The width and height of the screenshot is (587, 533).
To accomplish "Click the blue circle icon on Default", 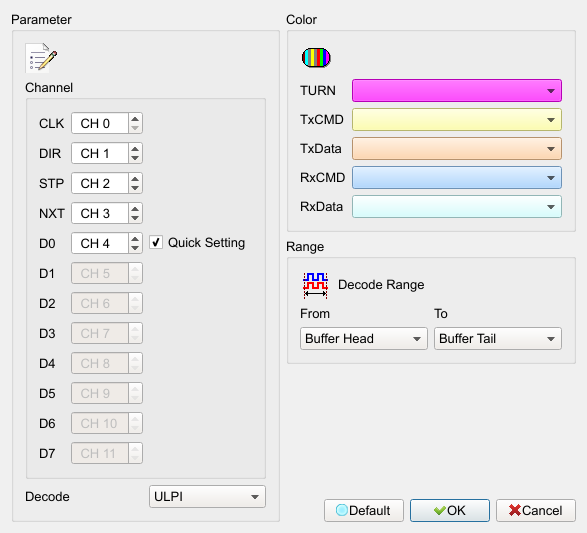I will coord(341,510).
